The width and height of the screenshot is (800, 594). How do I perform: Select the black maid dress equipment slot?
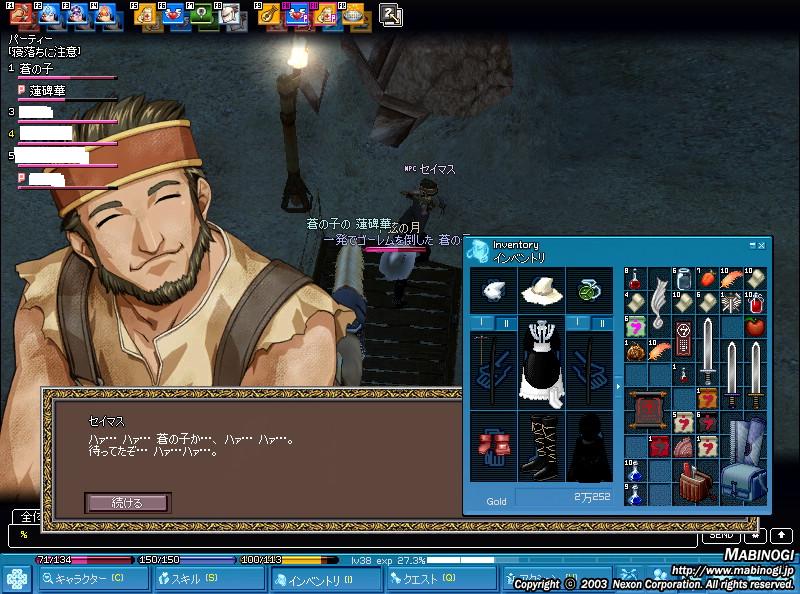coord(541,363)
